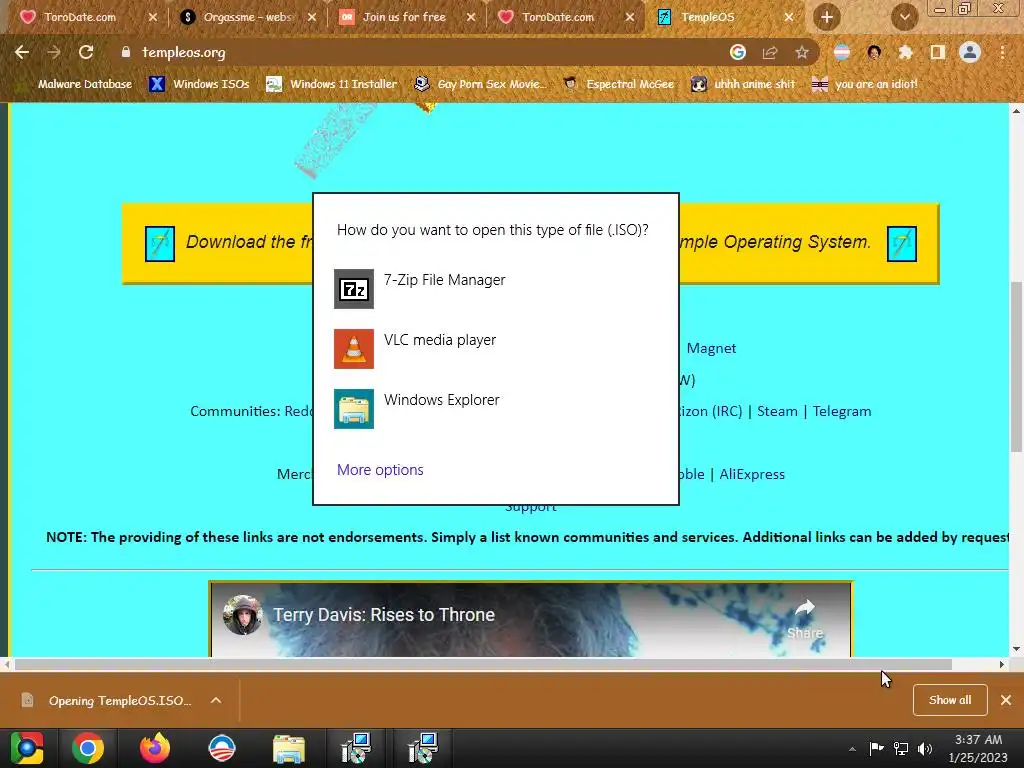Select the Windows Explorer folder icon
The width and height of the screenshot is (1024, 768).
point(353,409)
